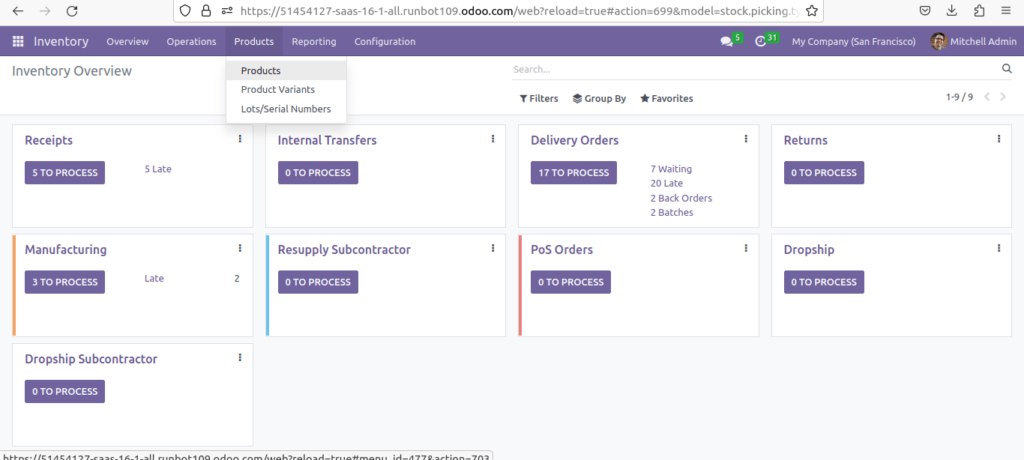The width and height of the screenshot is (1024, 460).
Task: Reload the page in the browser
Action: coord(72,10)
